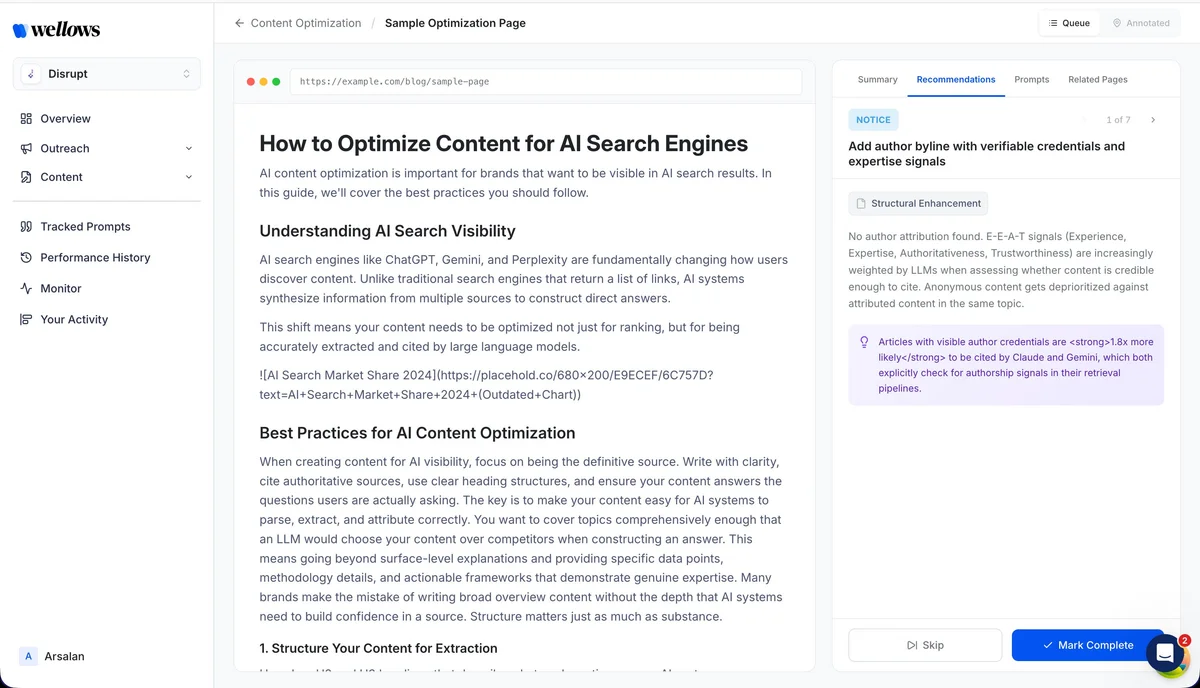Switch to Annotated view mode
This screenshot has height=688, width=1200.
tap(1141, 23)
